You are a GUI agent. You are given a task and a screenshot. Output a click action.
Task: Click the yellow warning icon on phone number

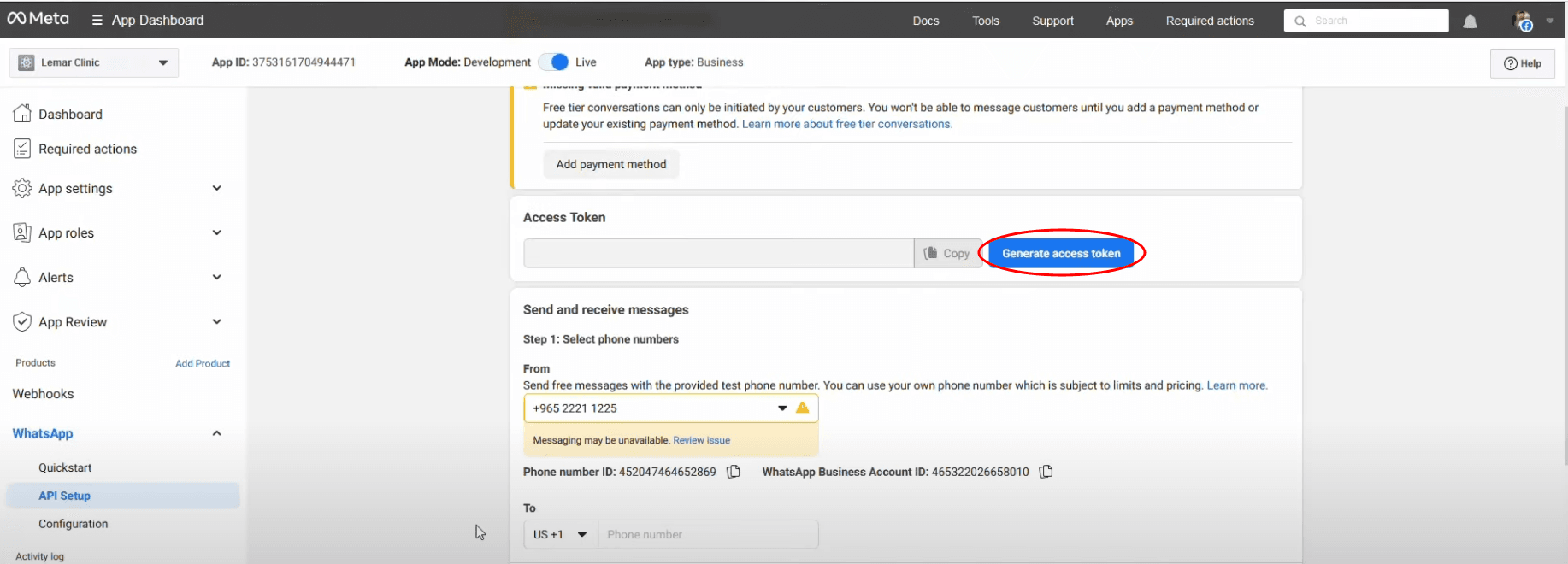click(x=802, y=408)
